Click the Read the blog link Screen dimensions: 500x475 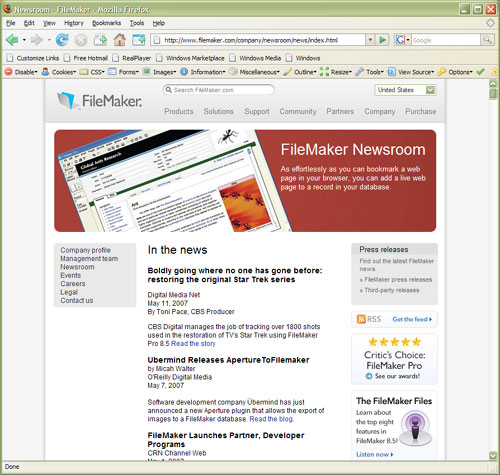tap(272, 419)
